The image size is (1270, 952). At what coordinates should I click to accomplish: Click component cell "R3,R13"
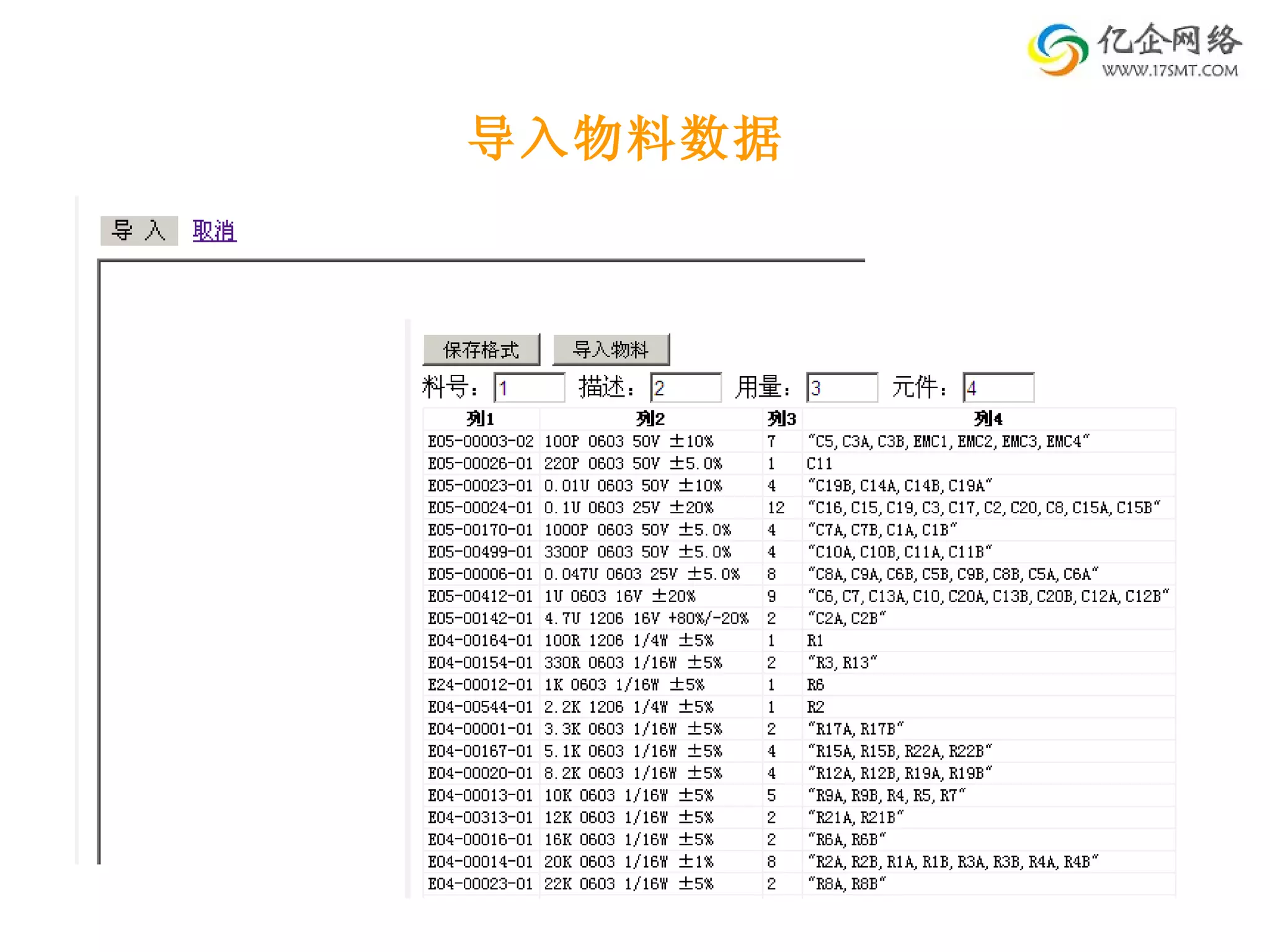[988, 663]
